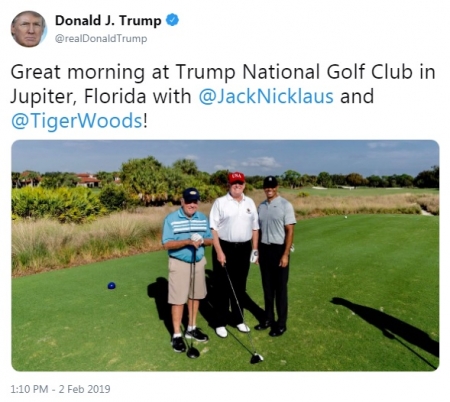
Task: Open the Donald J. Trump display name
Action: (108, 20)
